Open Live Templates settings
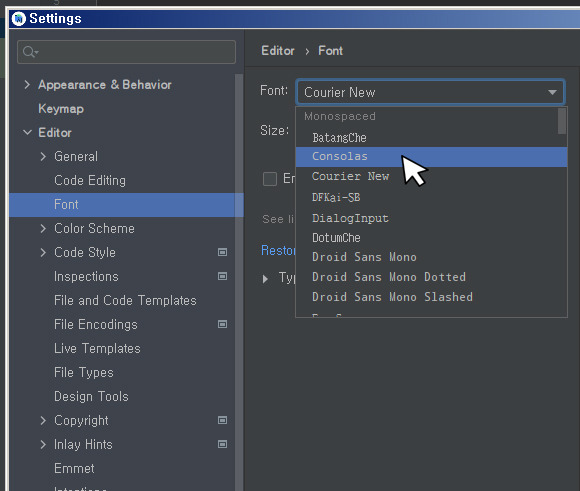This screenshot has height=491, width=580. 97,349
